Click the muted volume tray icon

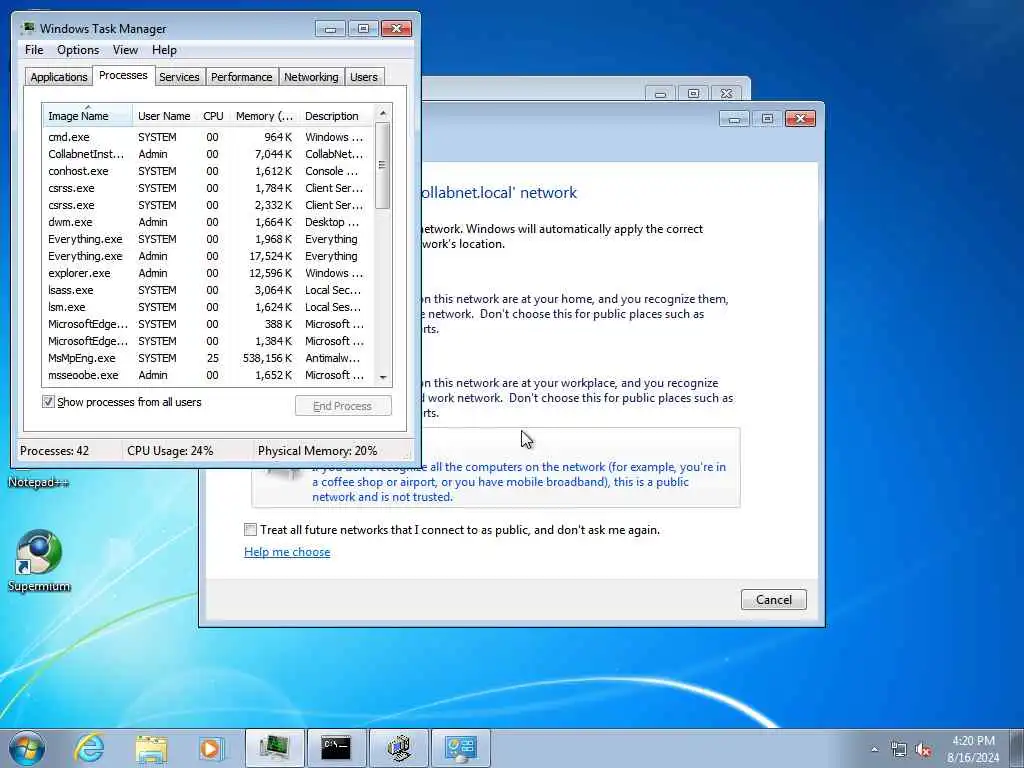coord(923,750)
